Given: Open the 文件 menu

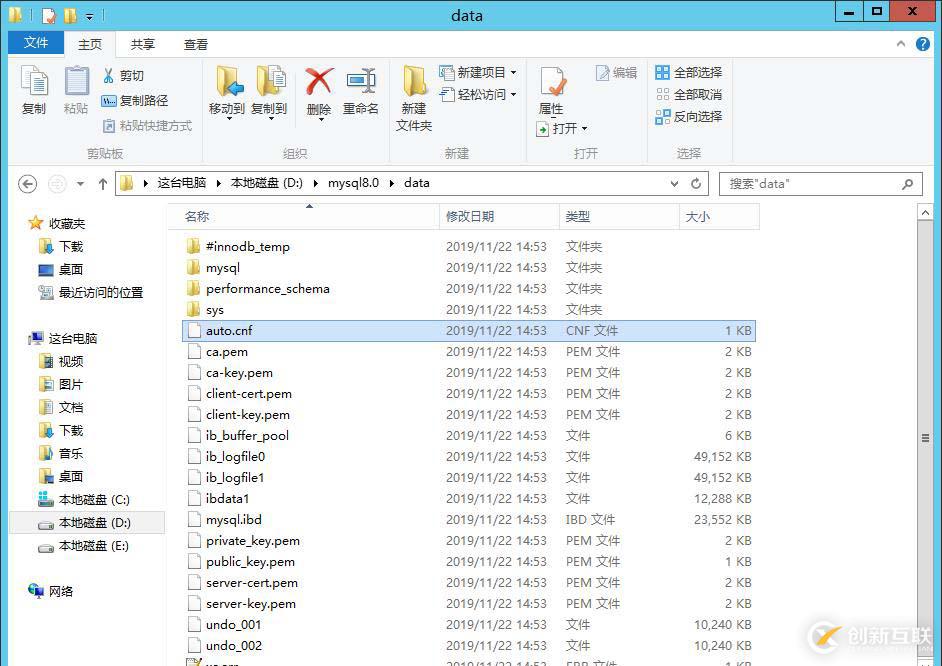Looking at the screenshot, I should (x=35, y=43).
